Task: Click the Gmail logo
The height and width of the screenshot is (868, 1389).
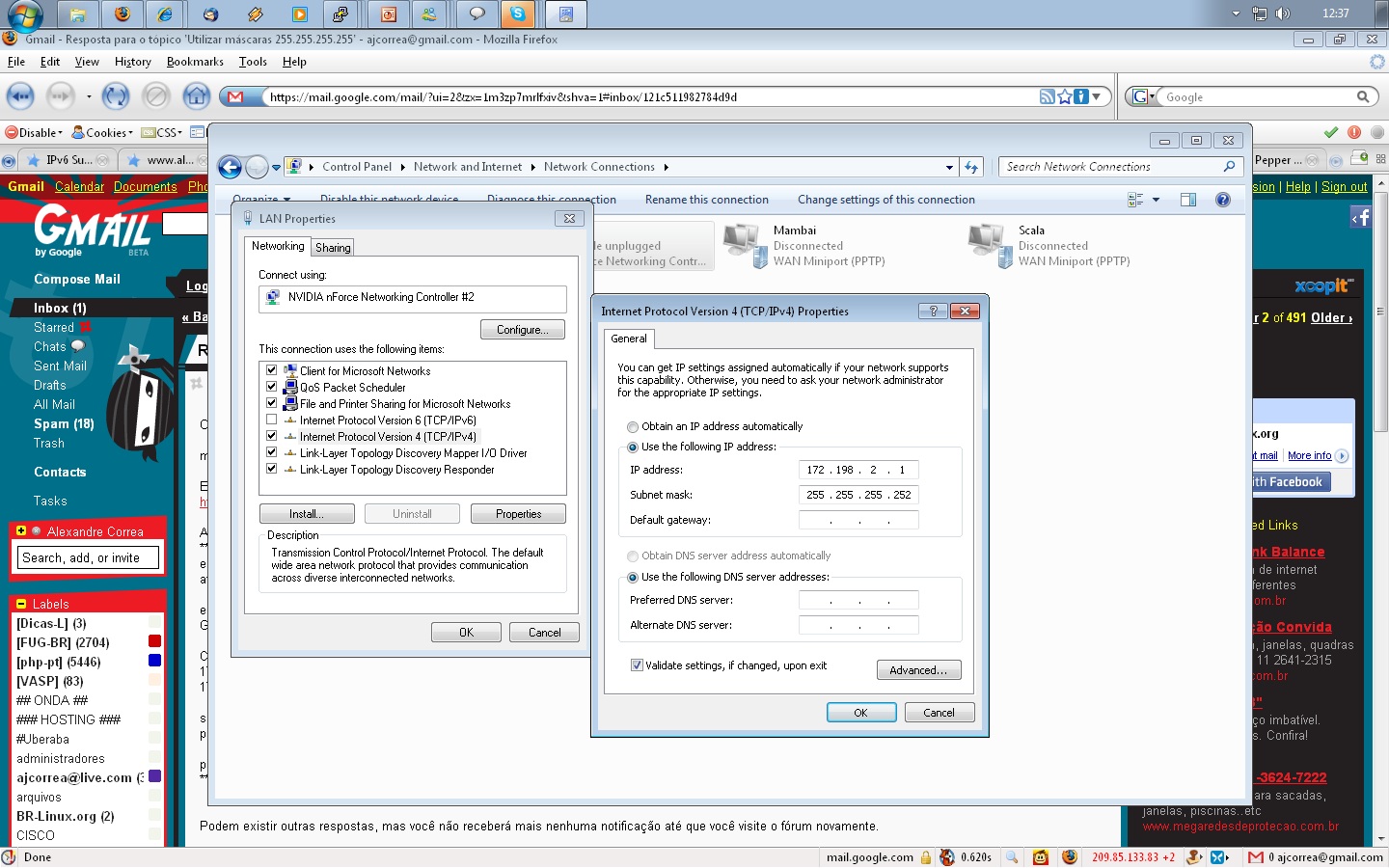Action: [x=93, y=230]
